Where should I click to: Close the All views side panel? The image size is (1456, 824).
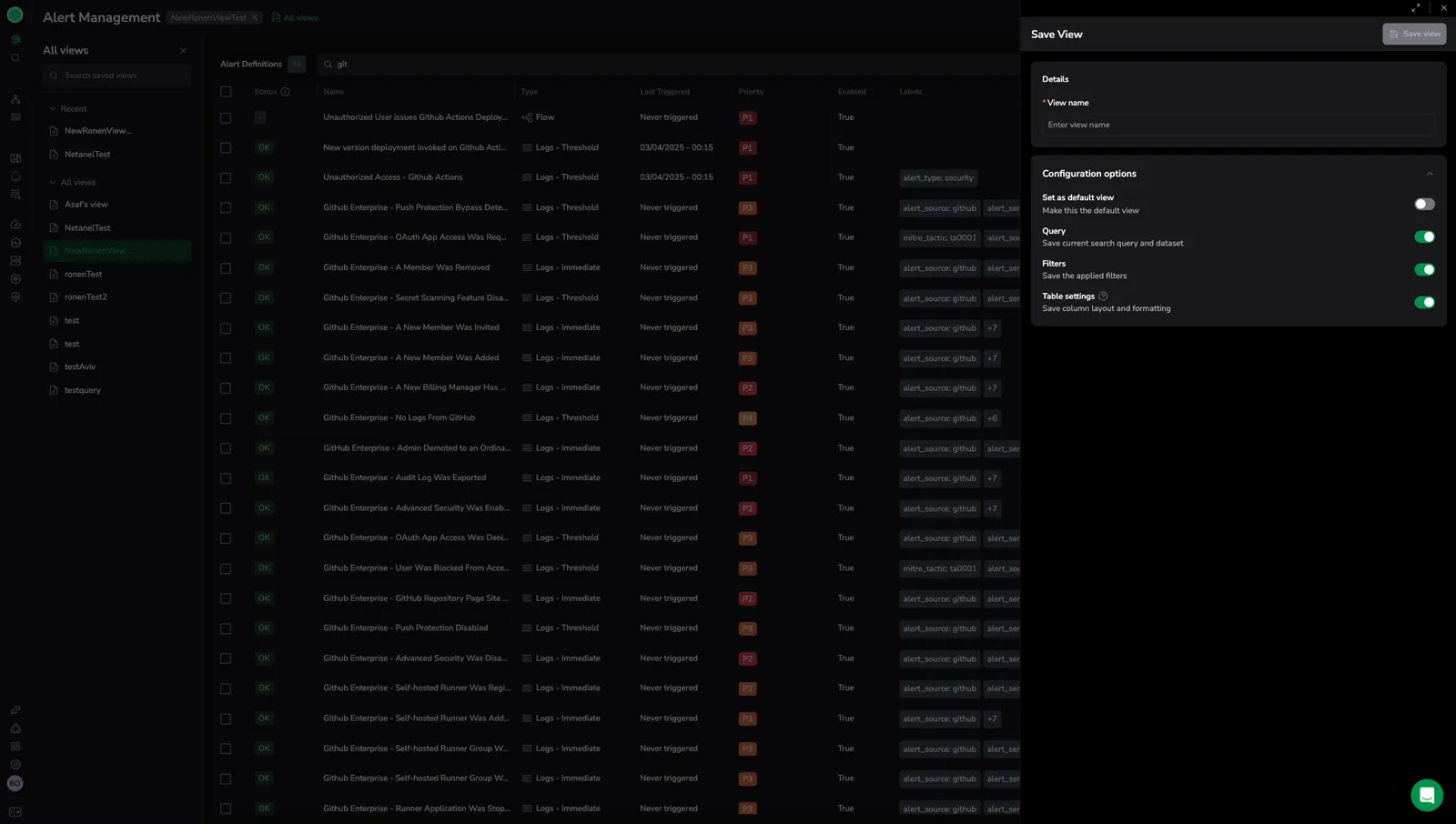pos(183,51)
